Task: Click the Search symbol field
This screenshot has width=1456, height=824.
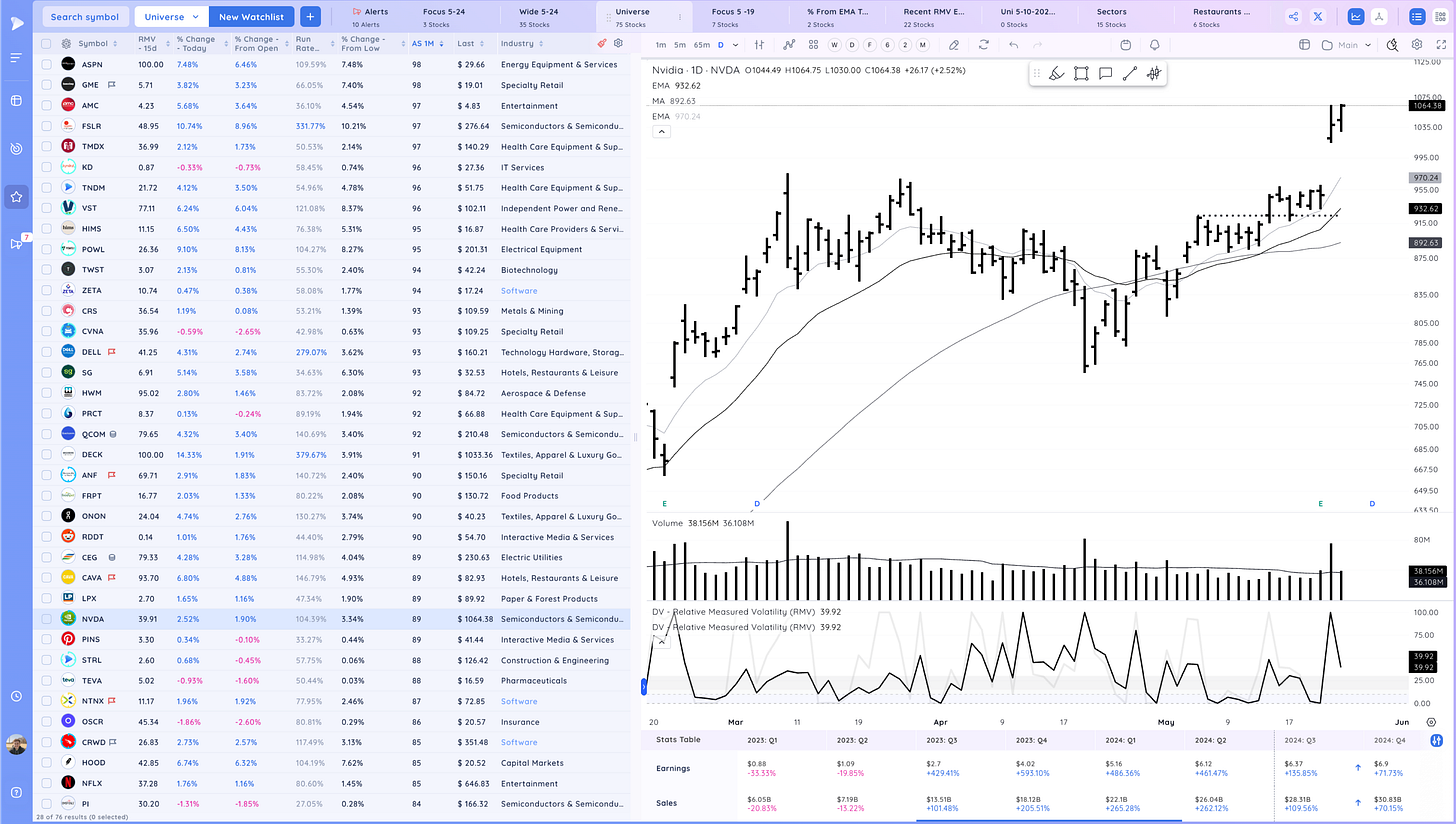Action: coord(84,17)
